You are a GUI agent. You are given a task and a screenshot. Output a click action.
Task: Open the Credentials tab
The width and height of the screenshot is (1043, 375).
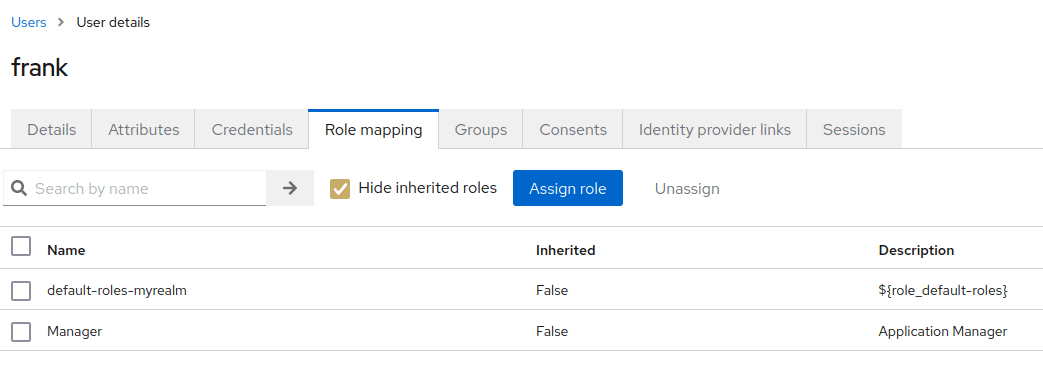click(x=252, y=130)
